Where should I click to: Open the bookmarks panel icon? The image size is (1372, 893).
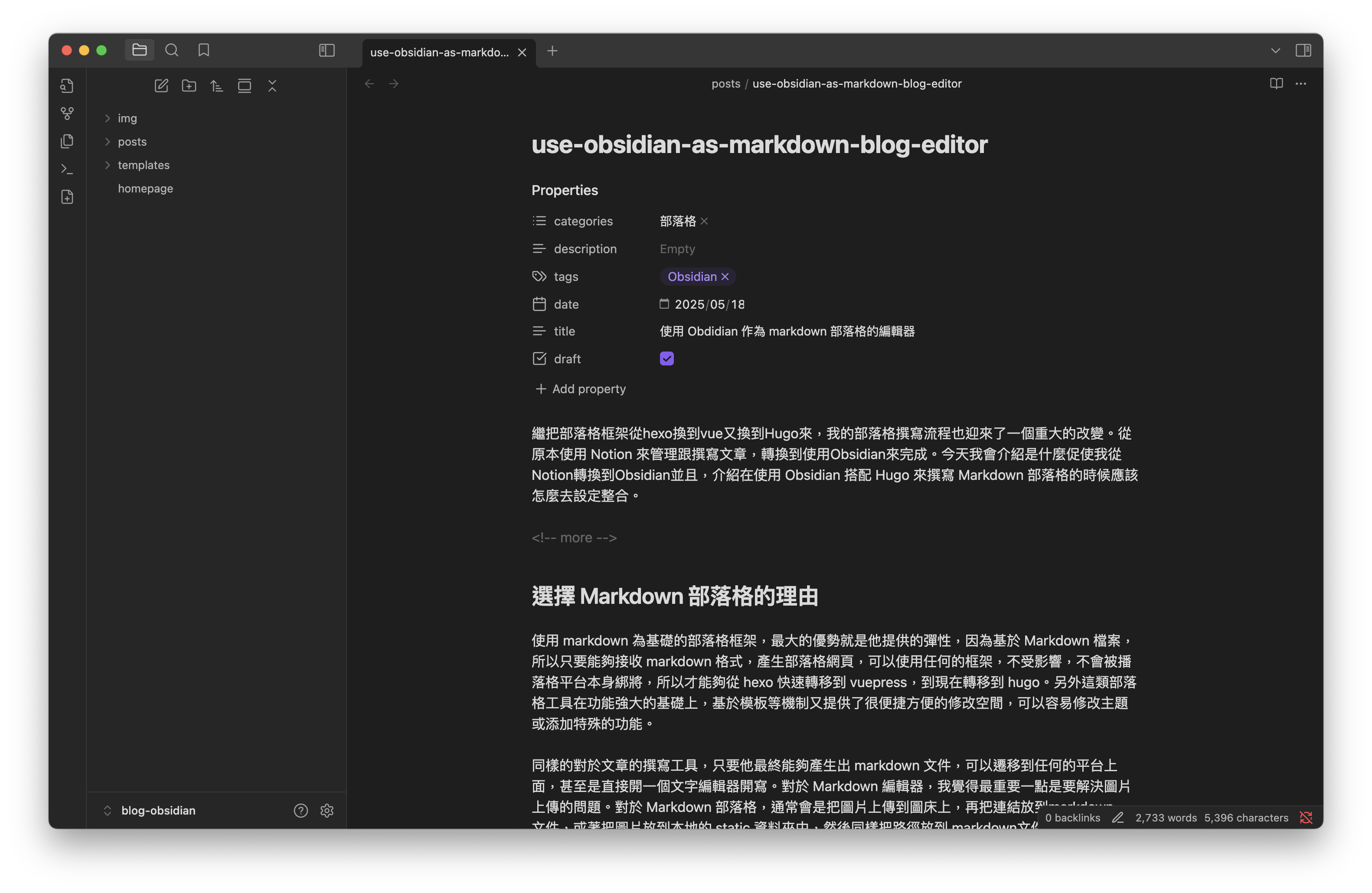[x=203, y=50]
